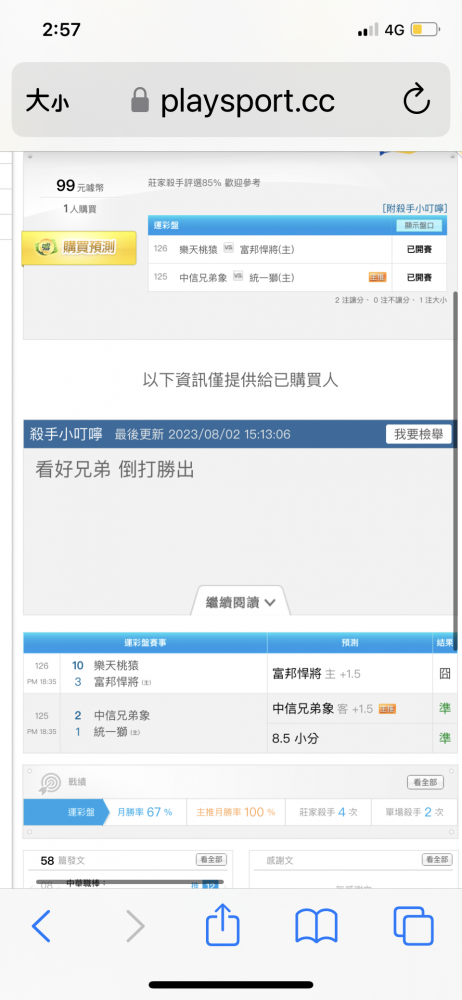The image size is (462, 1000).
Task: Click the battery icon in status bar
Action: 425,29
